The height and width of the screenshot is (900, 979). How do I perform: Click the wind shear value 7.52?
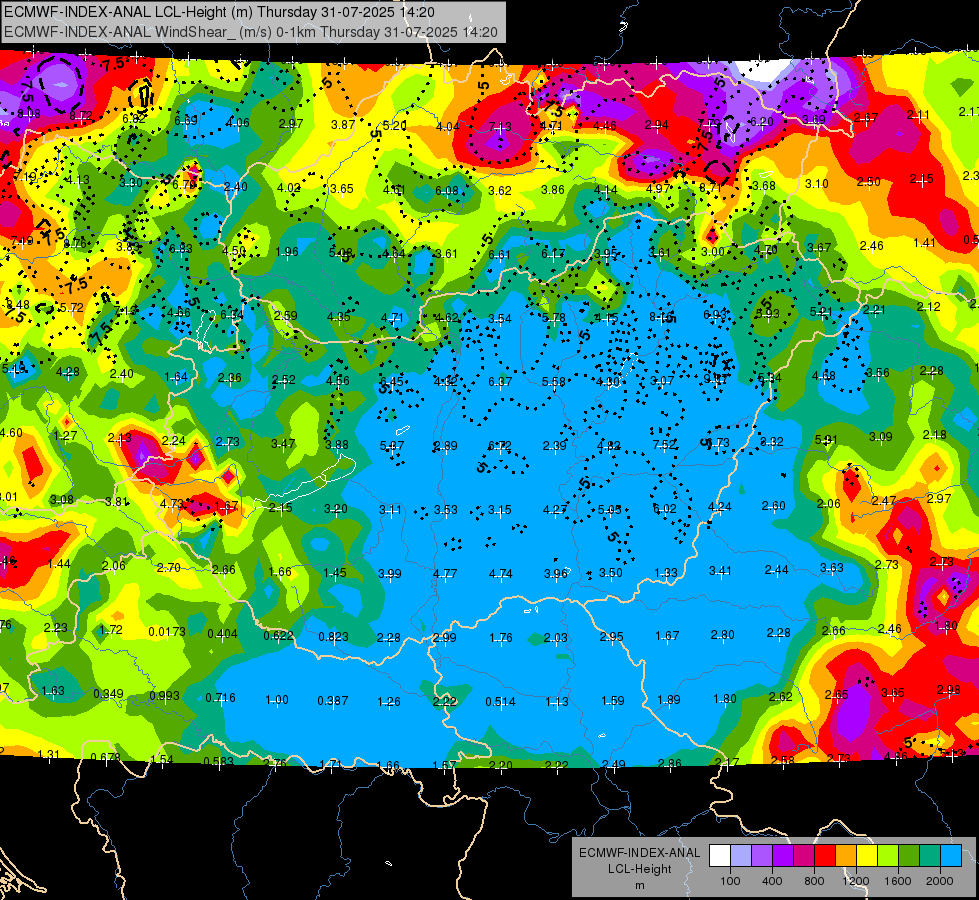pyautogui.click(x=664, y=444)
